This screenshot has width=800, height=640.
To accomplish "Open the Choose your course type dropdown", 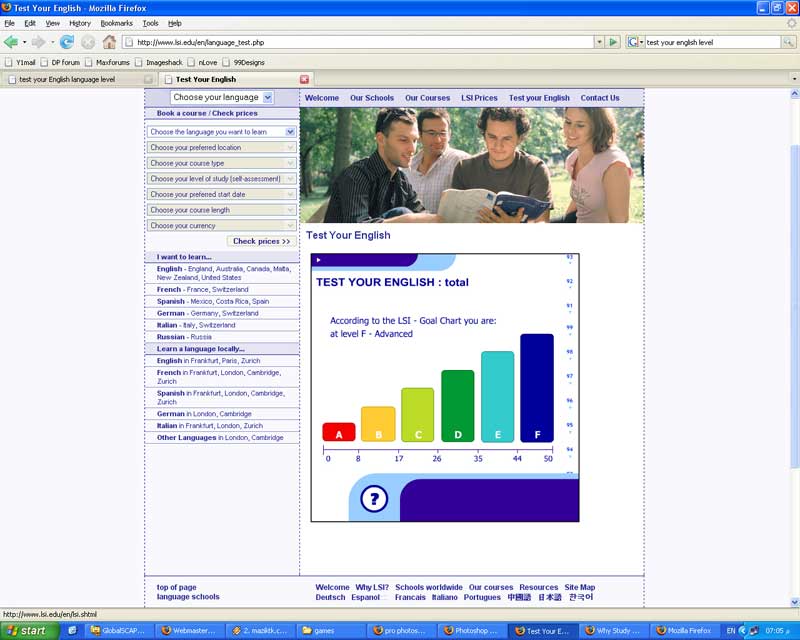I will click(221, 163).
